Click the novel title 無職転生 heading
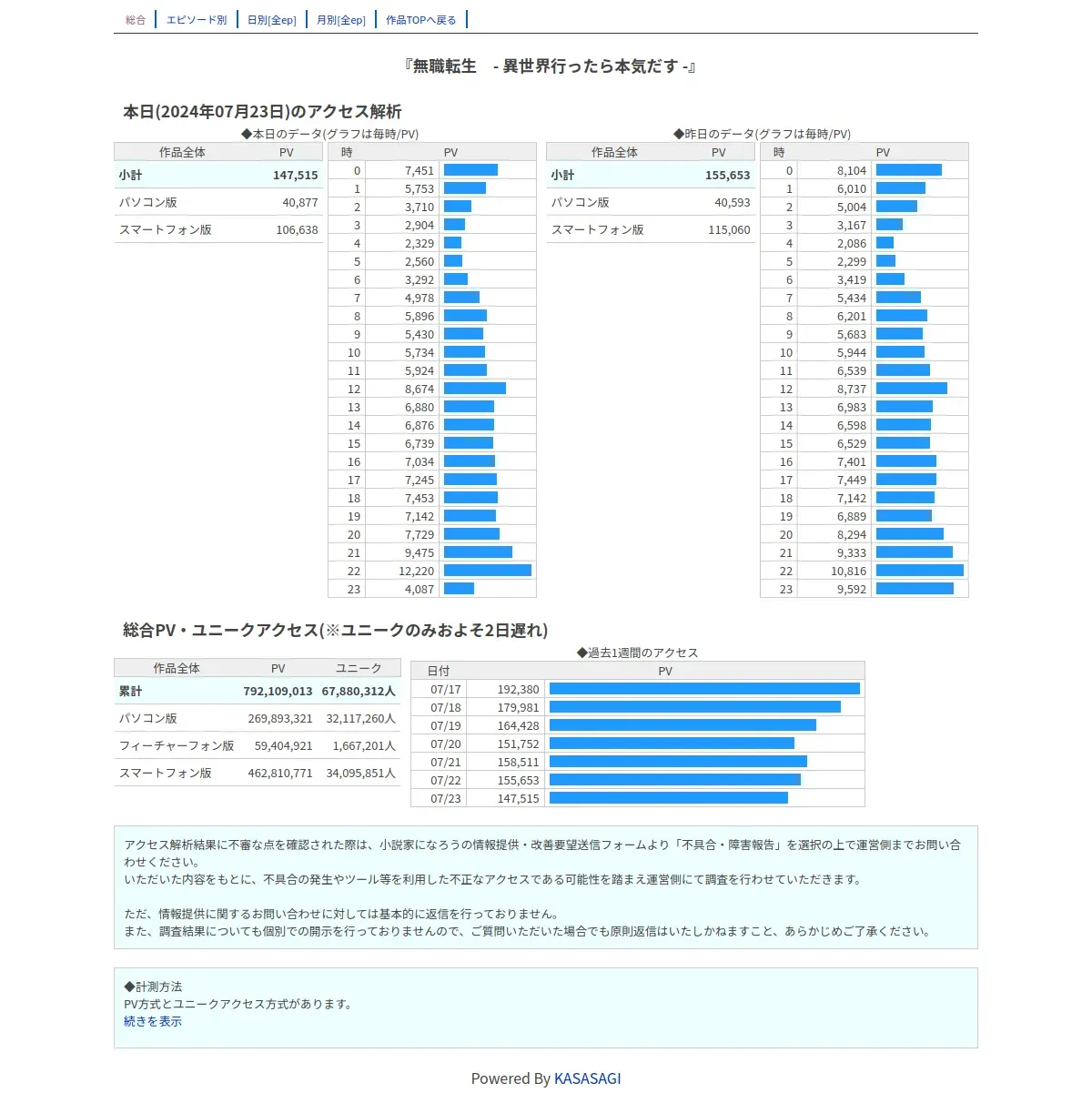This screenshot has height=1093, width=1092. point(551,66)
